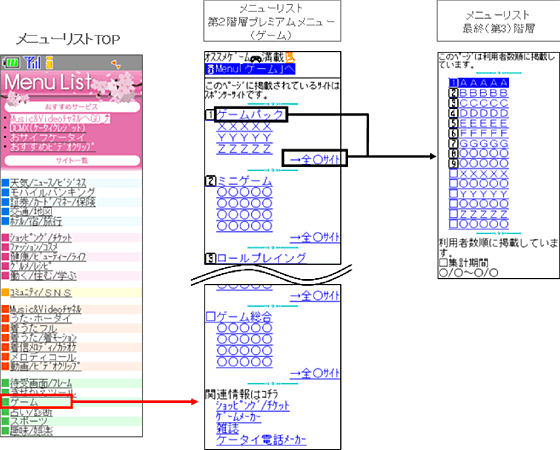The height and width of the screenshot is (450, 560).
Task: Select 証券/カード/マネー/保険 category
Action: point(52,202)
